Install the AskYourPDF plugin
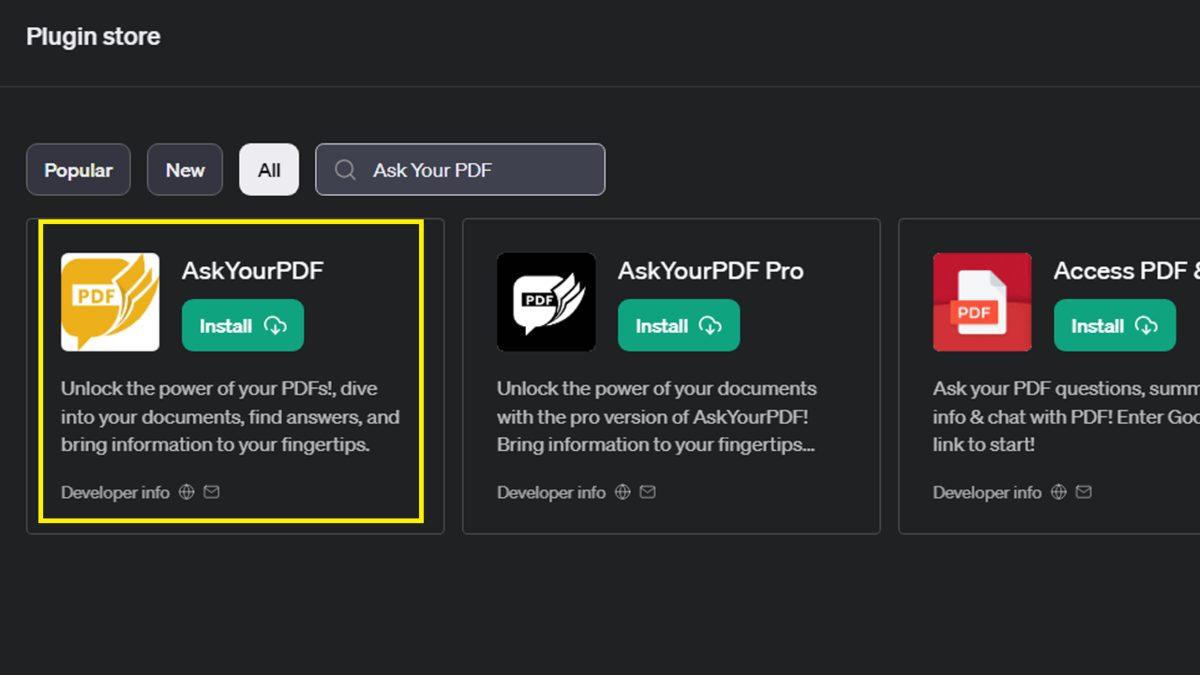Viewport: 1200px width, 675px height. coord(243,326)
